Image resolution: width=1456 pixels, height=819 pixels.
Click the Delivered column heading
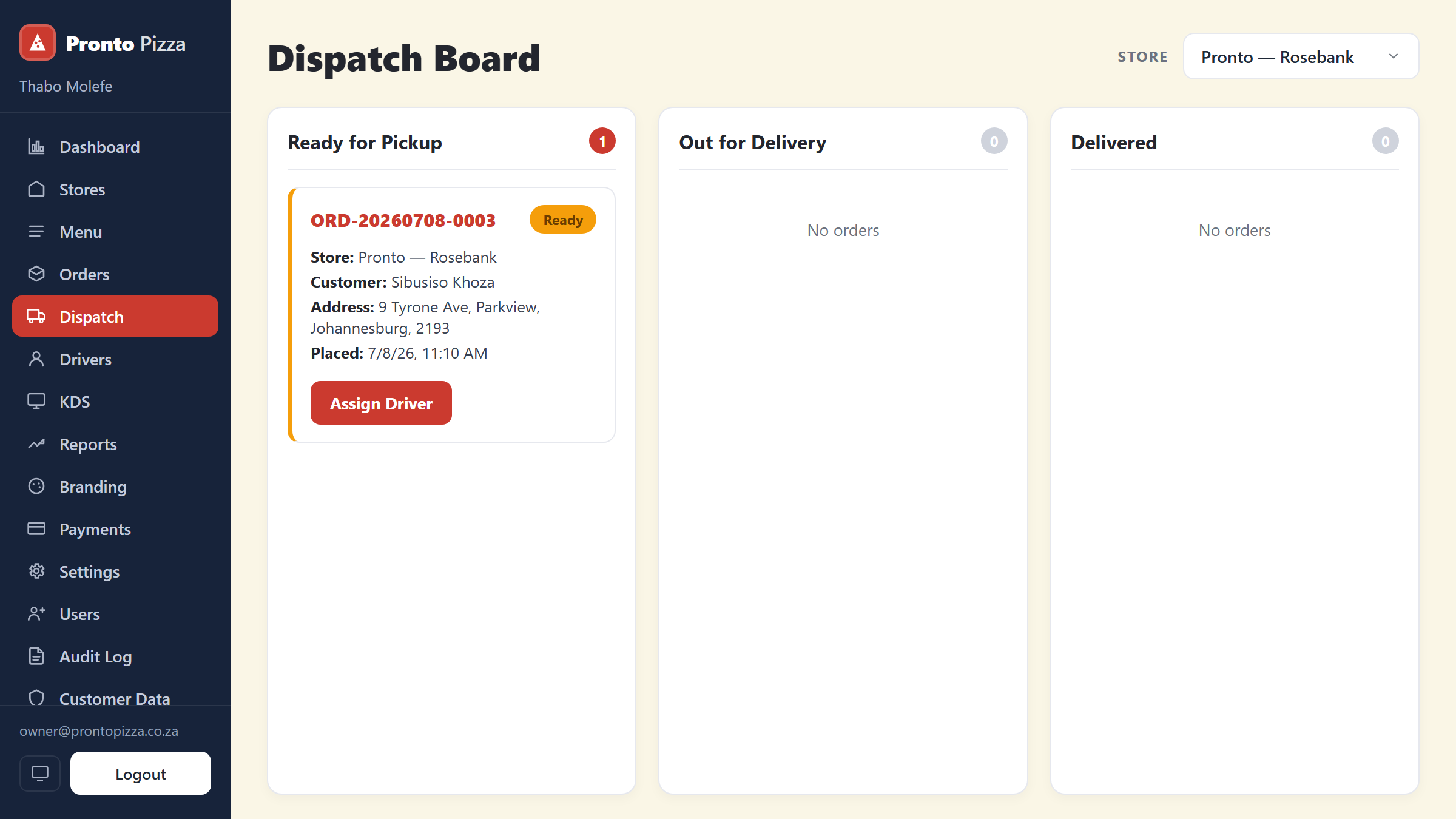tap(1114, 143)
